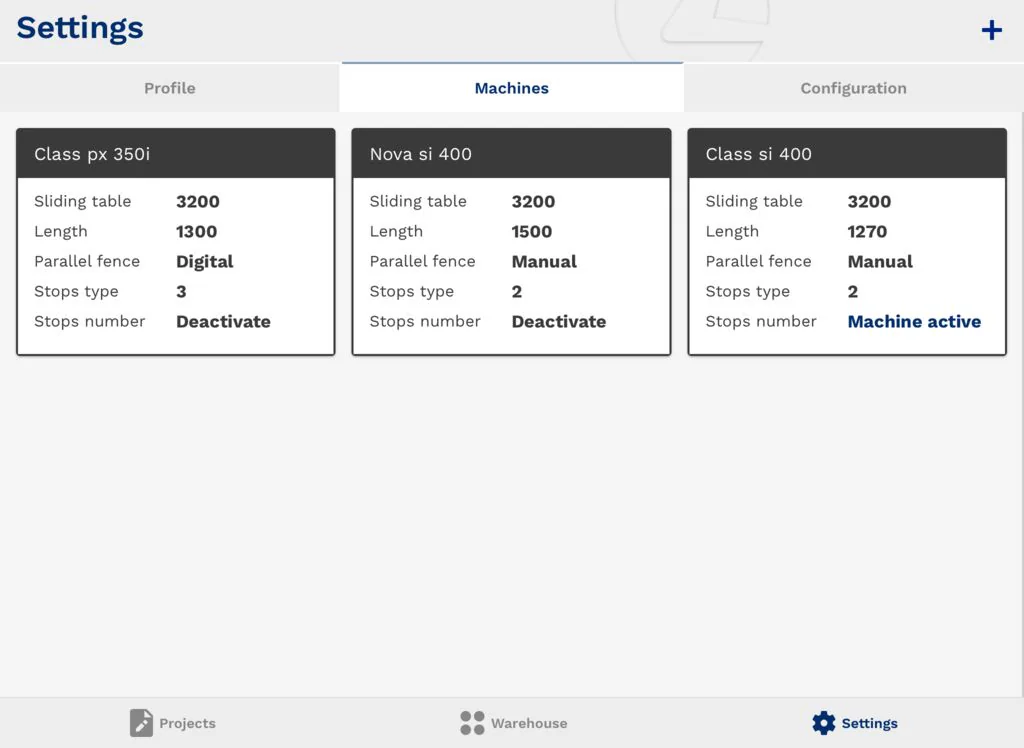Click the Projects label in bottom bar
The image size is (1024, 748).
pos(187,723)
